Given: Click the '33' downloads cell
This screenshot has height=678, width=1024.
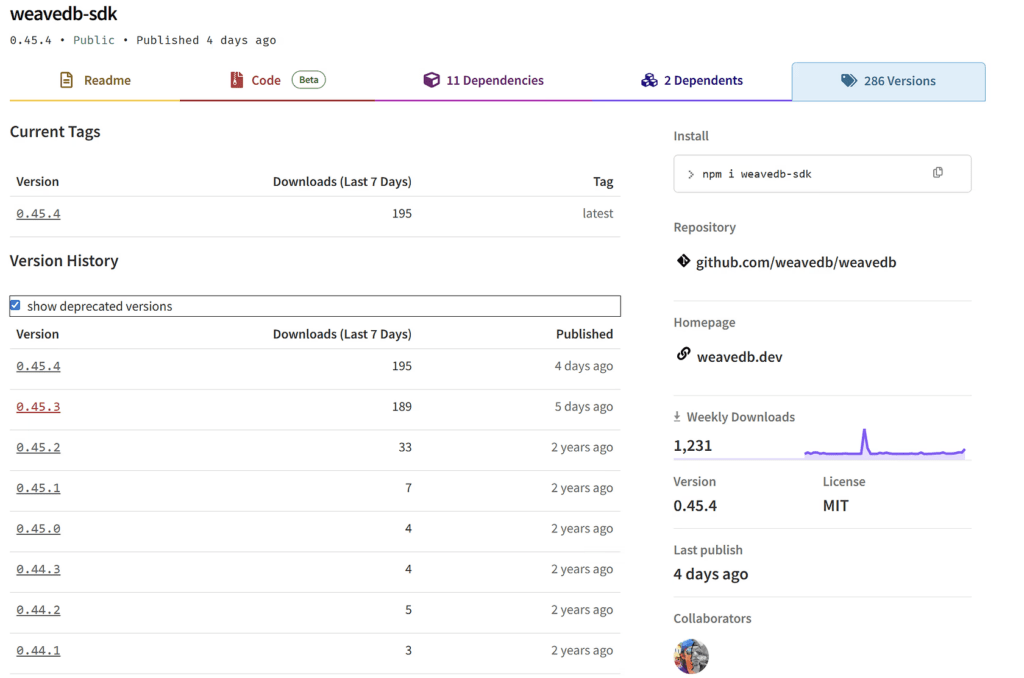Looking at the screenshot, I should 405,447.
